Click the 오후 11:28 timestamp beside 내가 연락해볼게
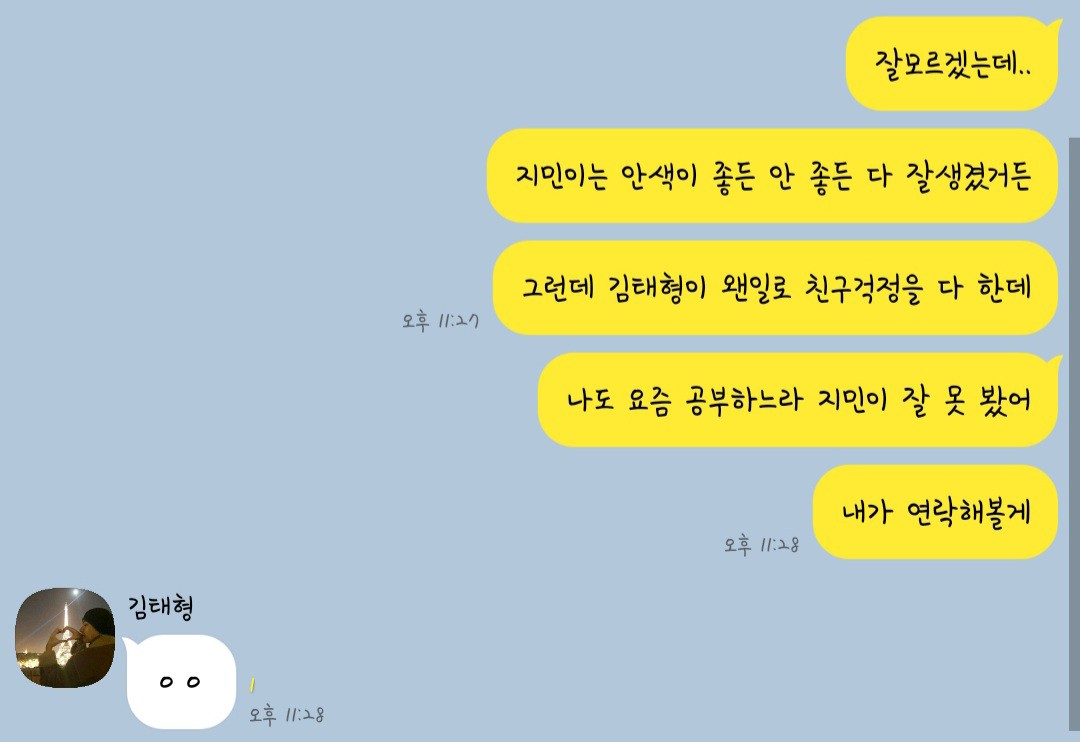The height and width of the screenshot is (742, 1080). pyautogui.click(x=761, y=545)
